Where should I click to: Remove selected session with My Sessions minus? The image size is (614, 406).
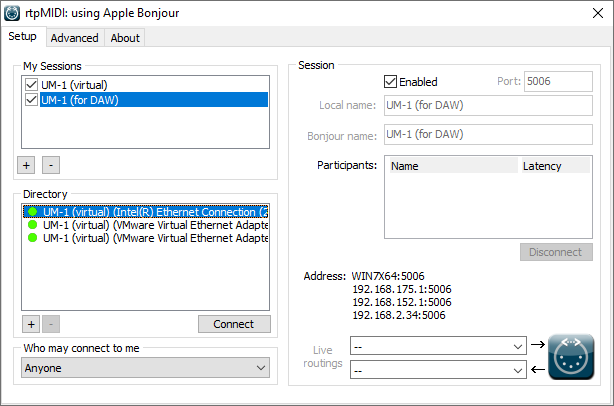(x=51, y=165)
